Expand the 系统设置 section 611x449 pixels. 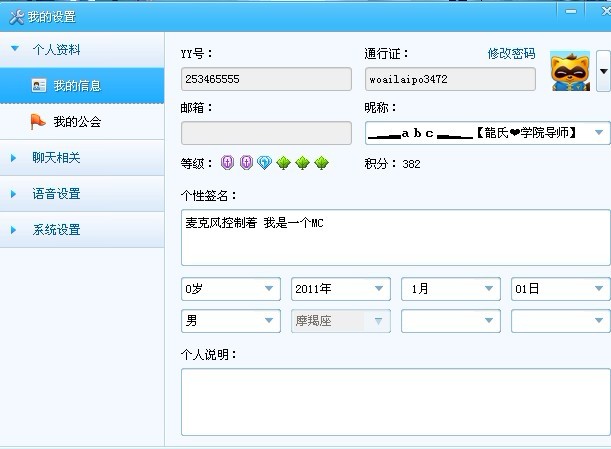(x=82, y=230)
